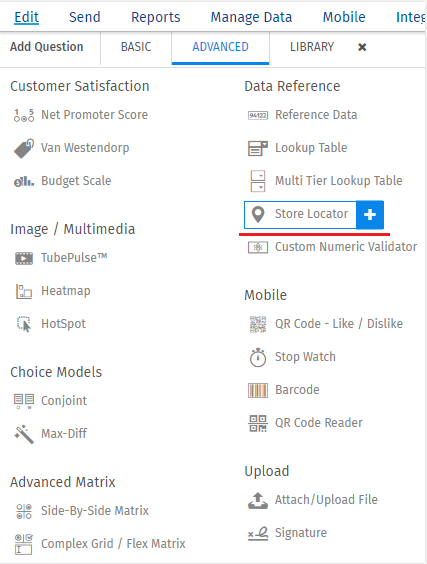
Task: Select the Barcode icon
Action: coord(258,390)
